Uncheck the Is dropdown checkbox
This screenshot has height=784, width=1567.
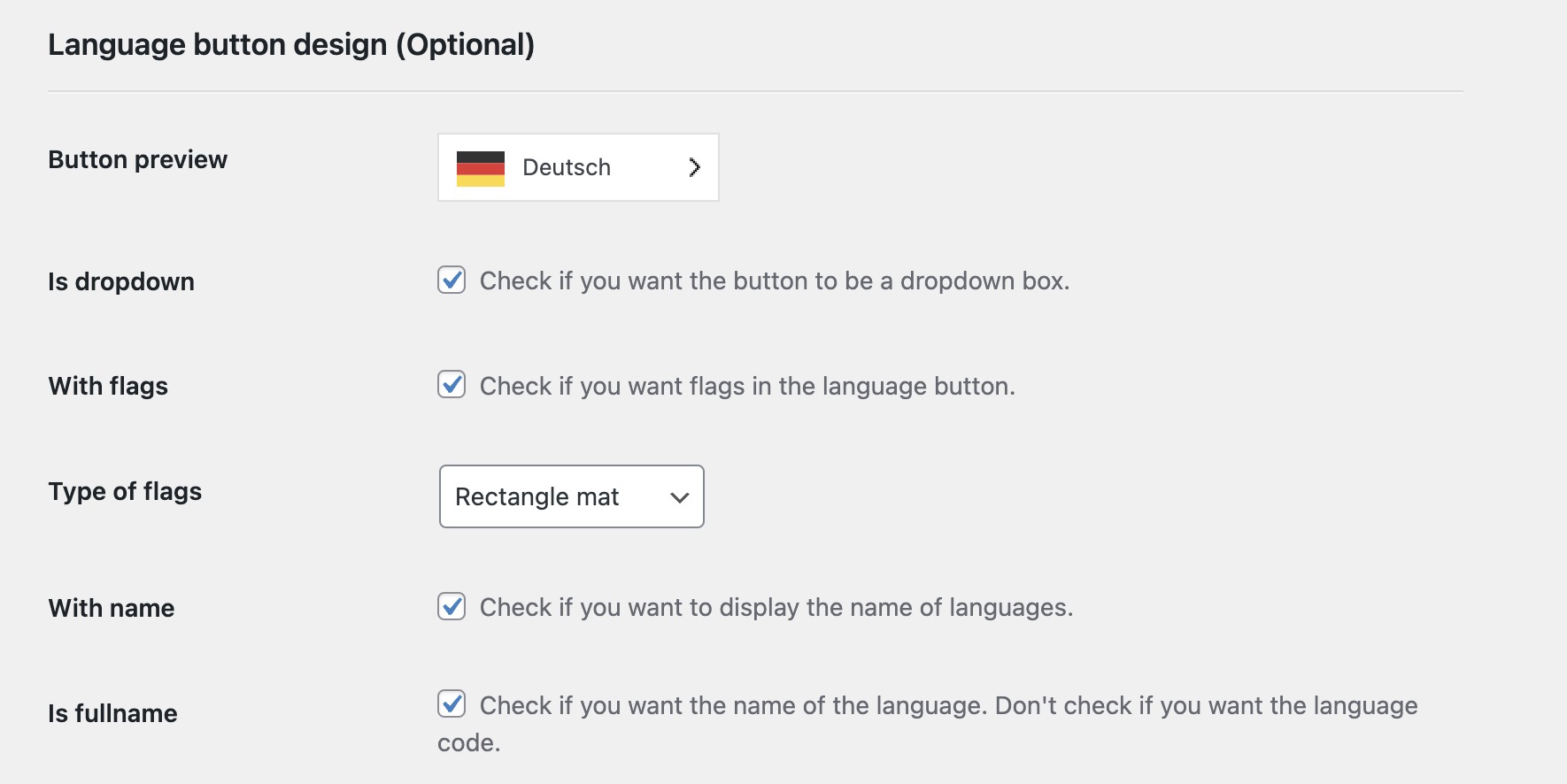point(452,281)
